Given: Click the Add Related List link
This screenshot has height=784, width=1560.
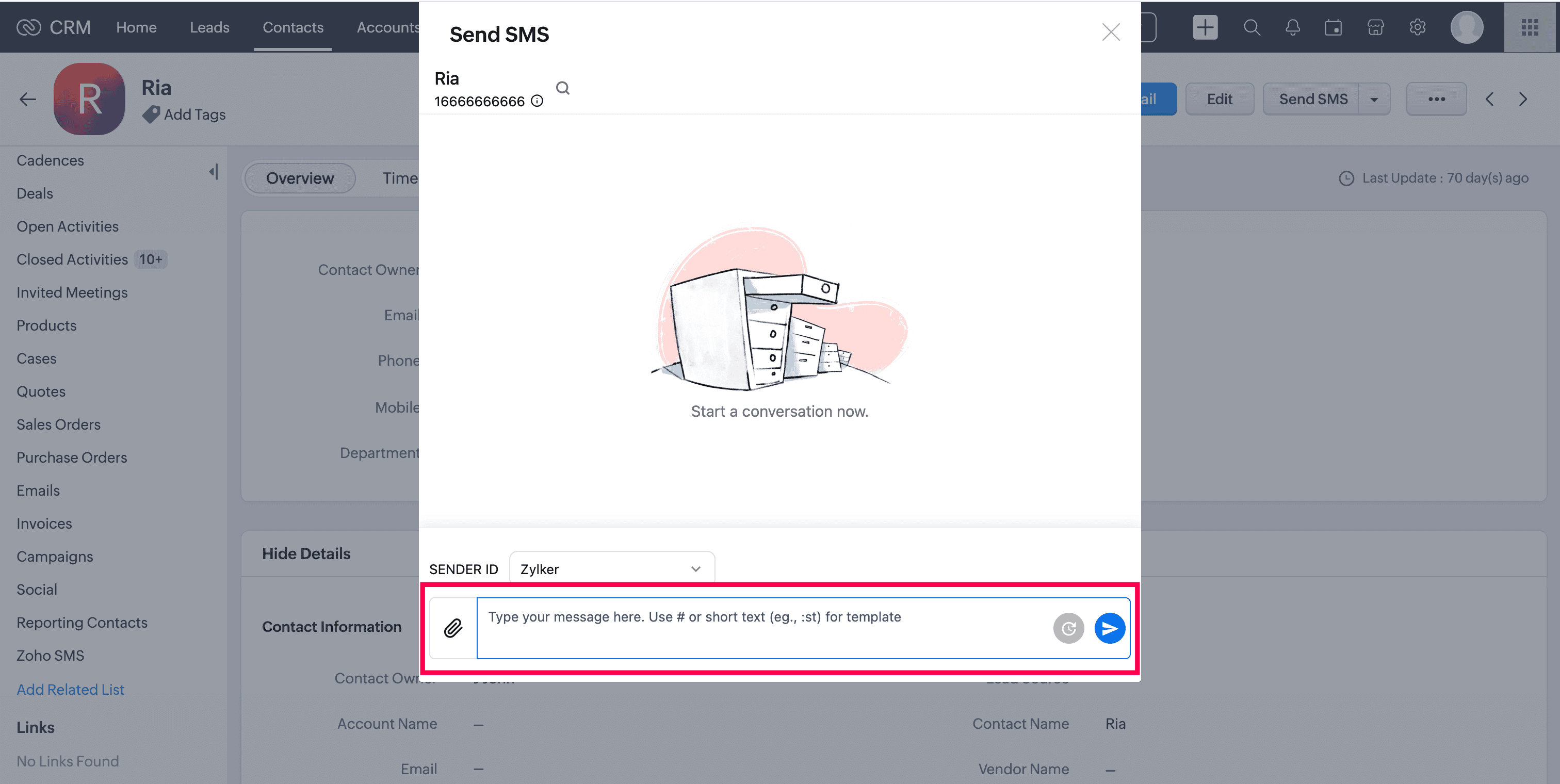Looking at the screenshot, I should click(x=70, y=689).
